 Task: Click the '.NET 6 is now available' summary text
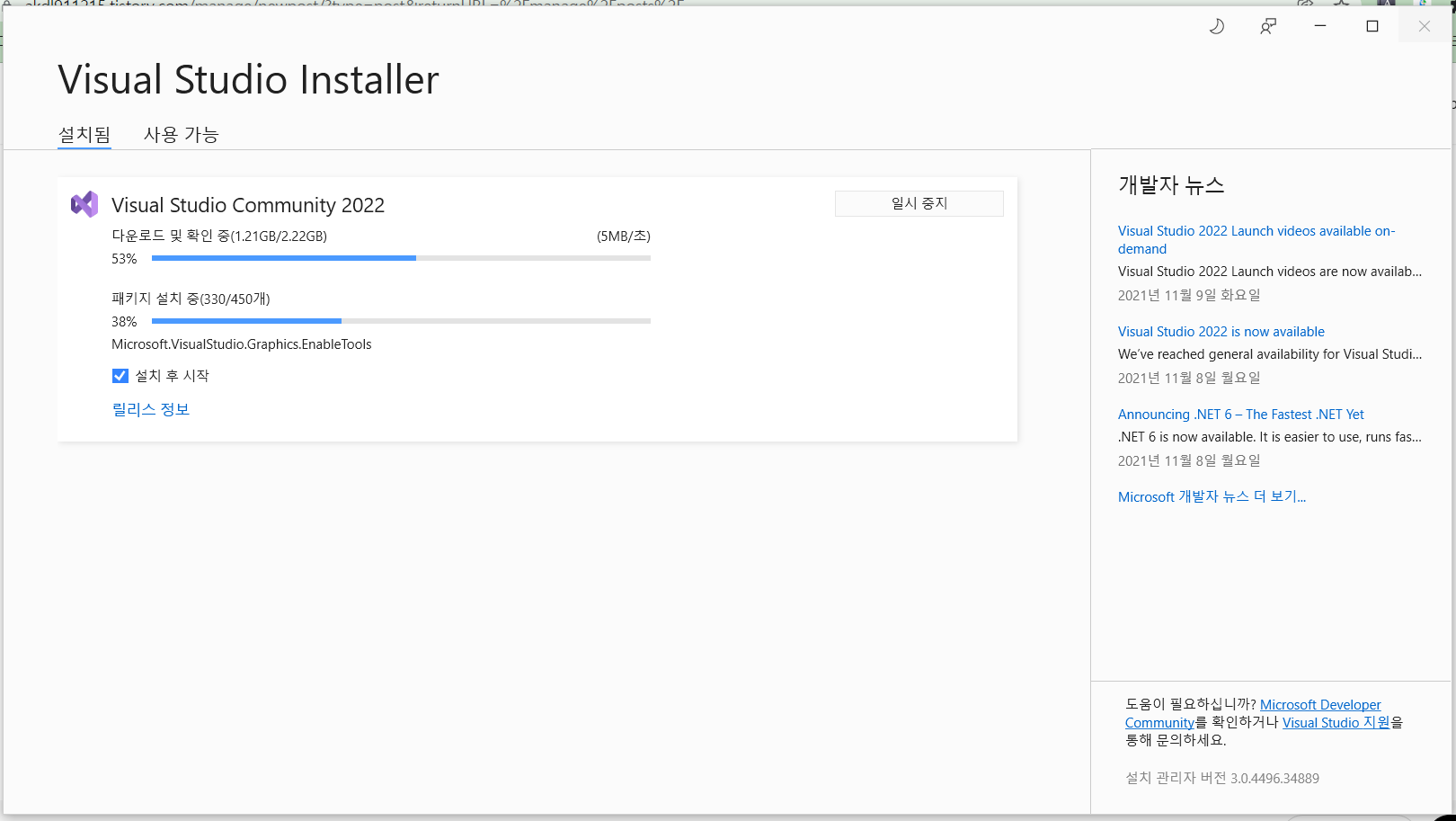point(1270,437)
